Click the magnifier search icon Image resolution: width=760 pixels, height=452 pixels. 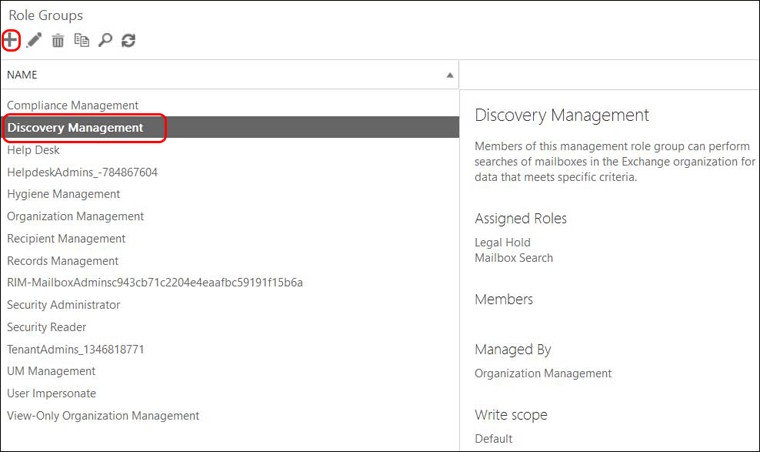pyautogui.click(x=104, y=41)
